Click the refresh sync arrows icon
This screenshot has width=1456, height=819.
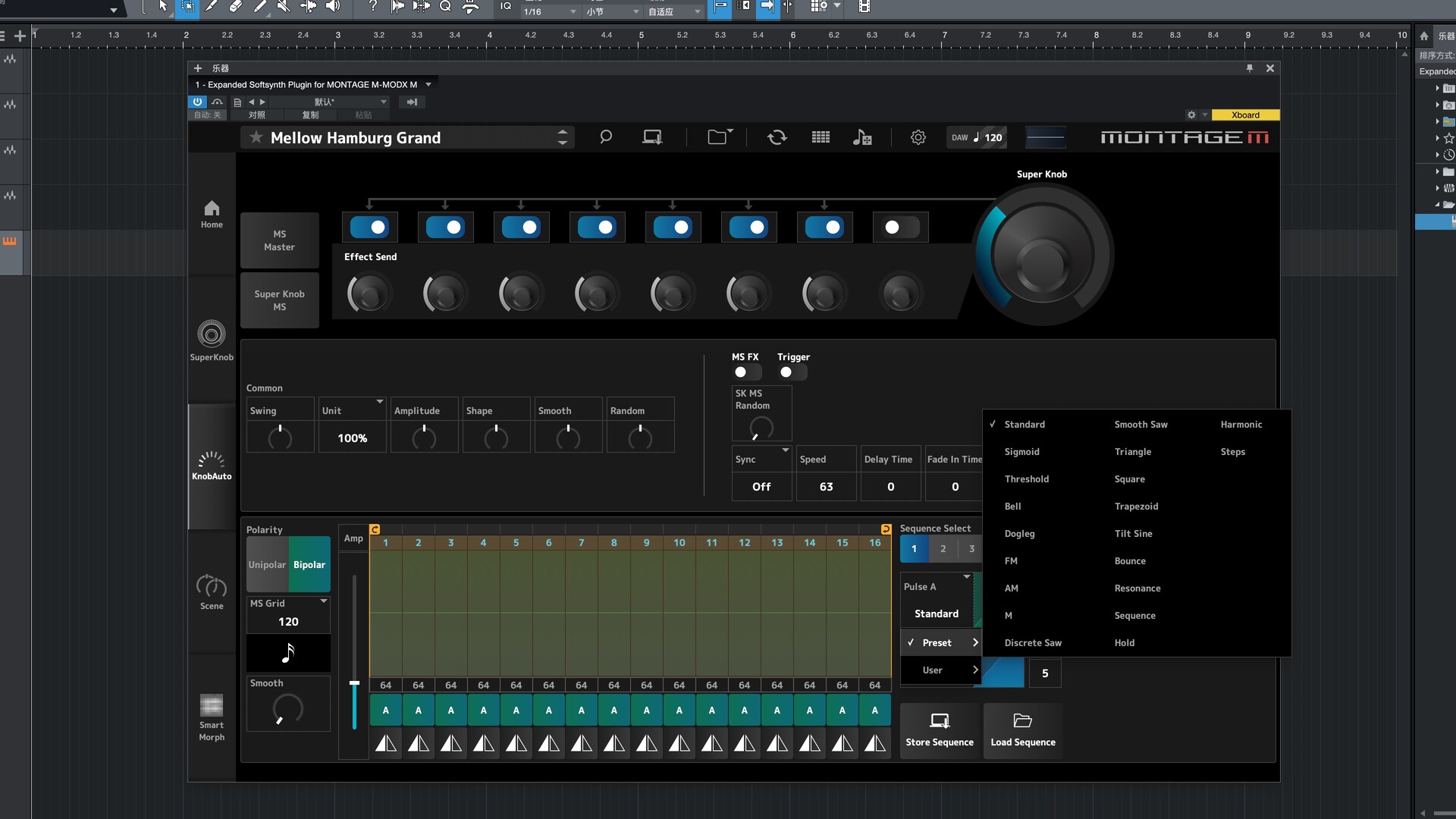tap(777, 137)
